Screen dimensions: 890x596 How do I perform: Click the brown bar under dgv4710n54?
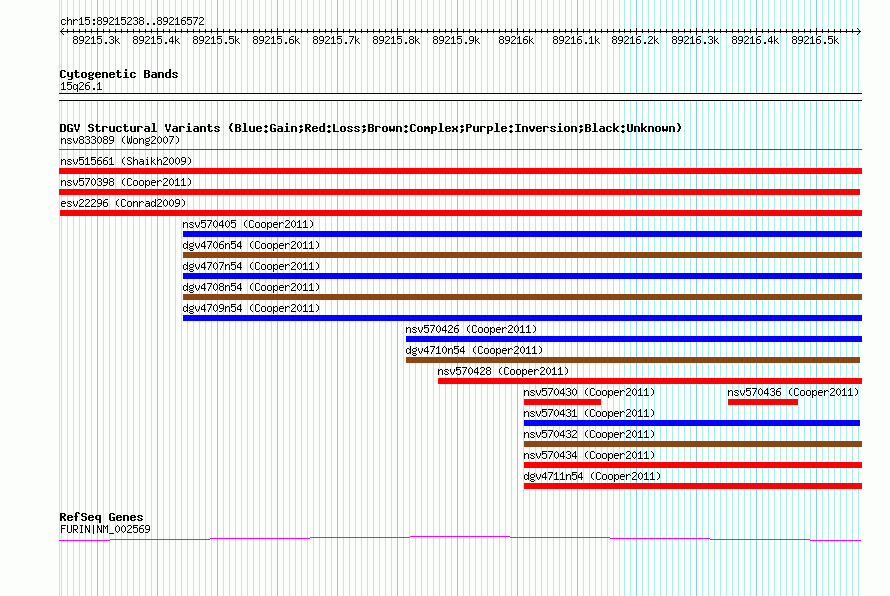click(x=633, y=360)
